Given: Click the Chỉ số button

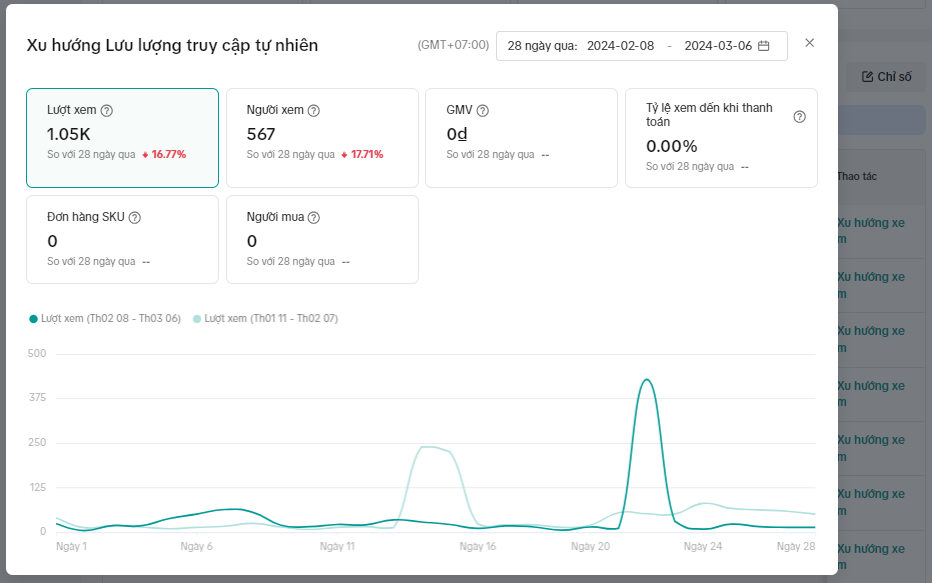Looking at the screenshot, I should tap(887, 77).
